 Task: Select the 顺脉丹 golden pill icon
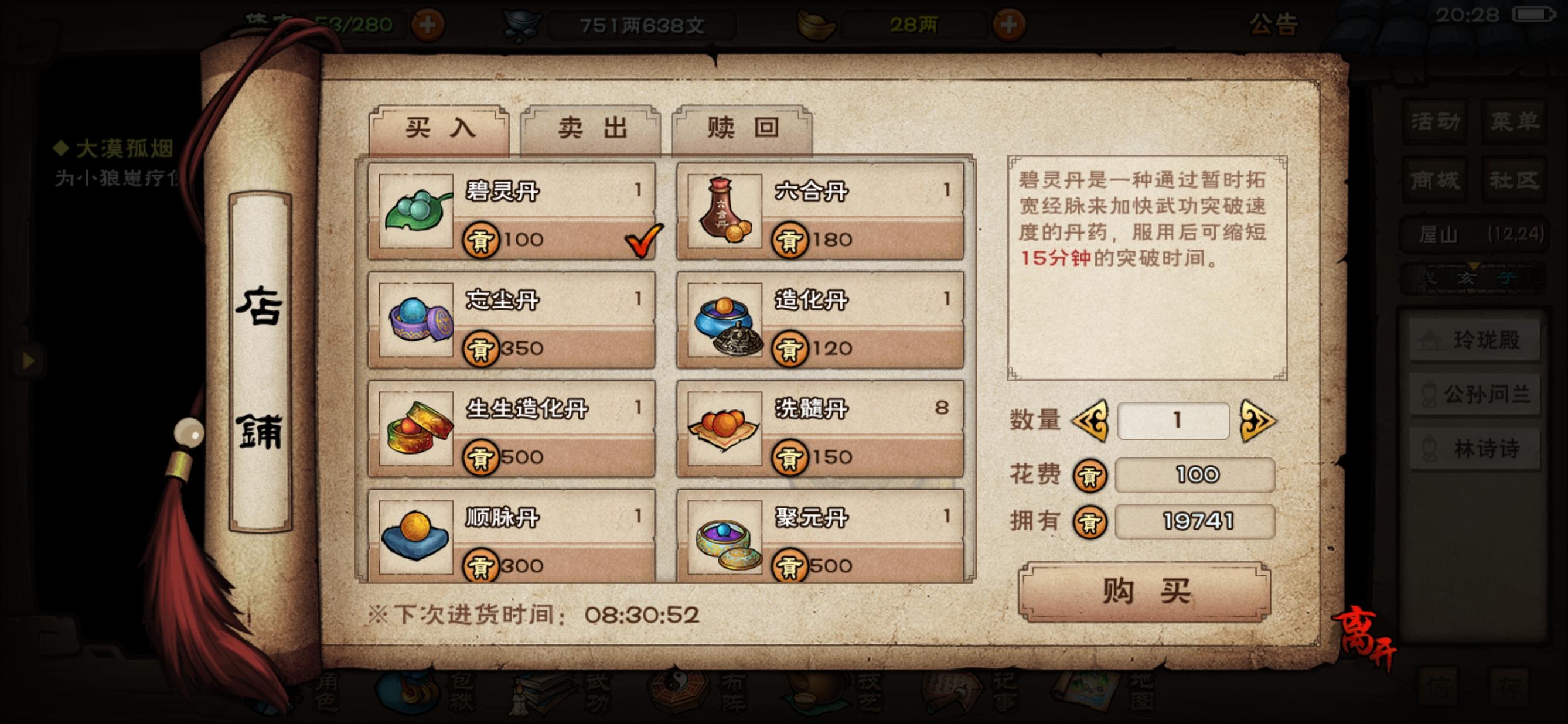[417, 537]
